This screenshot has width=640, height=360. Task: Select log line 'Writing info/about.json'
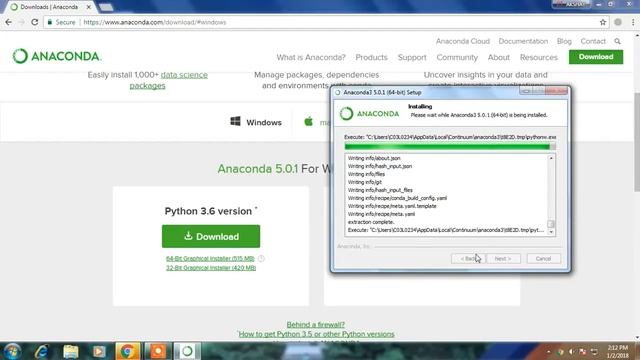click(x=374, y=158)
